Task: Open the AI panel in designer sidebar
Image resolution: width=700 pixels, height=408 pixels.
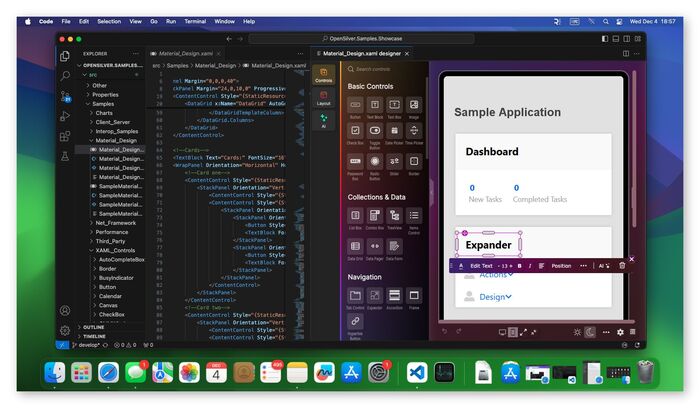Action: click(324, 123)
